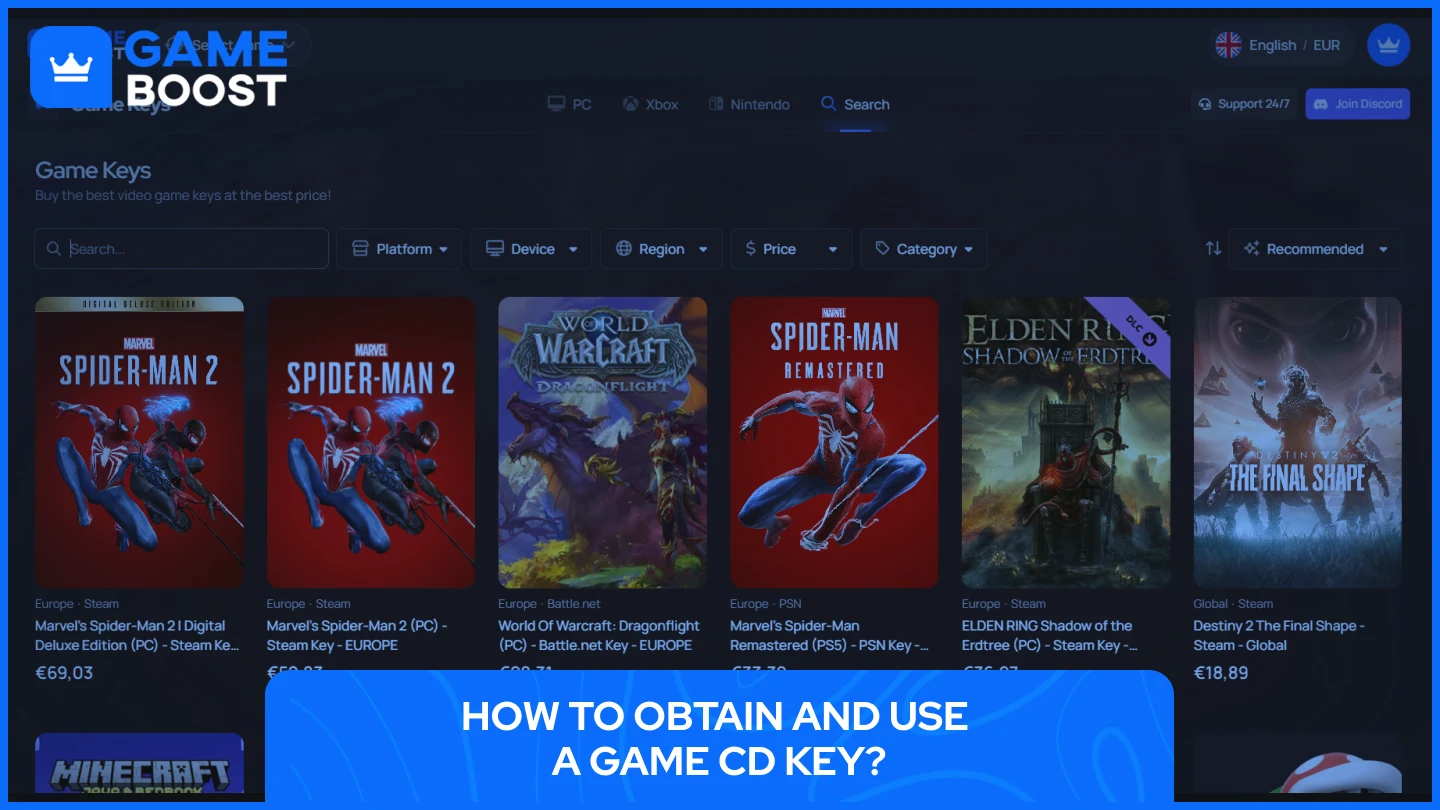The height and width of the screenshot is (810, 1440).
Task: Expand the Price filter dropdown
Action: pos(791,249)
